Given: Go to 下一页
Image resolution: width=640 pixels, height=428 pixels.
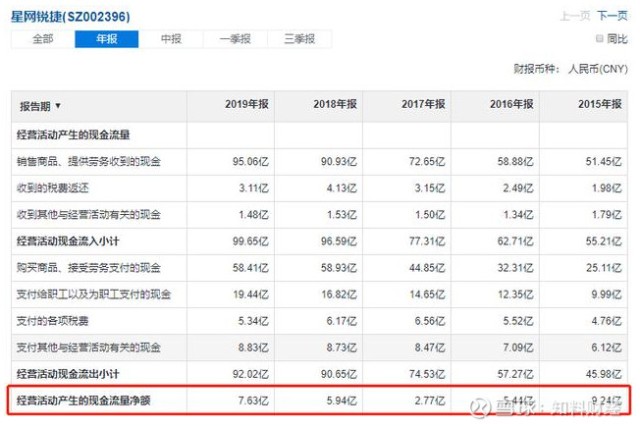Looking at the screenshot, I should (x=611, y=16).
